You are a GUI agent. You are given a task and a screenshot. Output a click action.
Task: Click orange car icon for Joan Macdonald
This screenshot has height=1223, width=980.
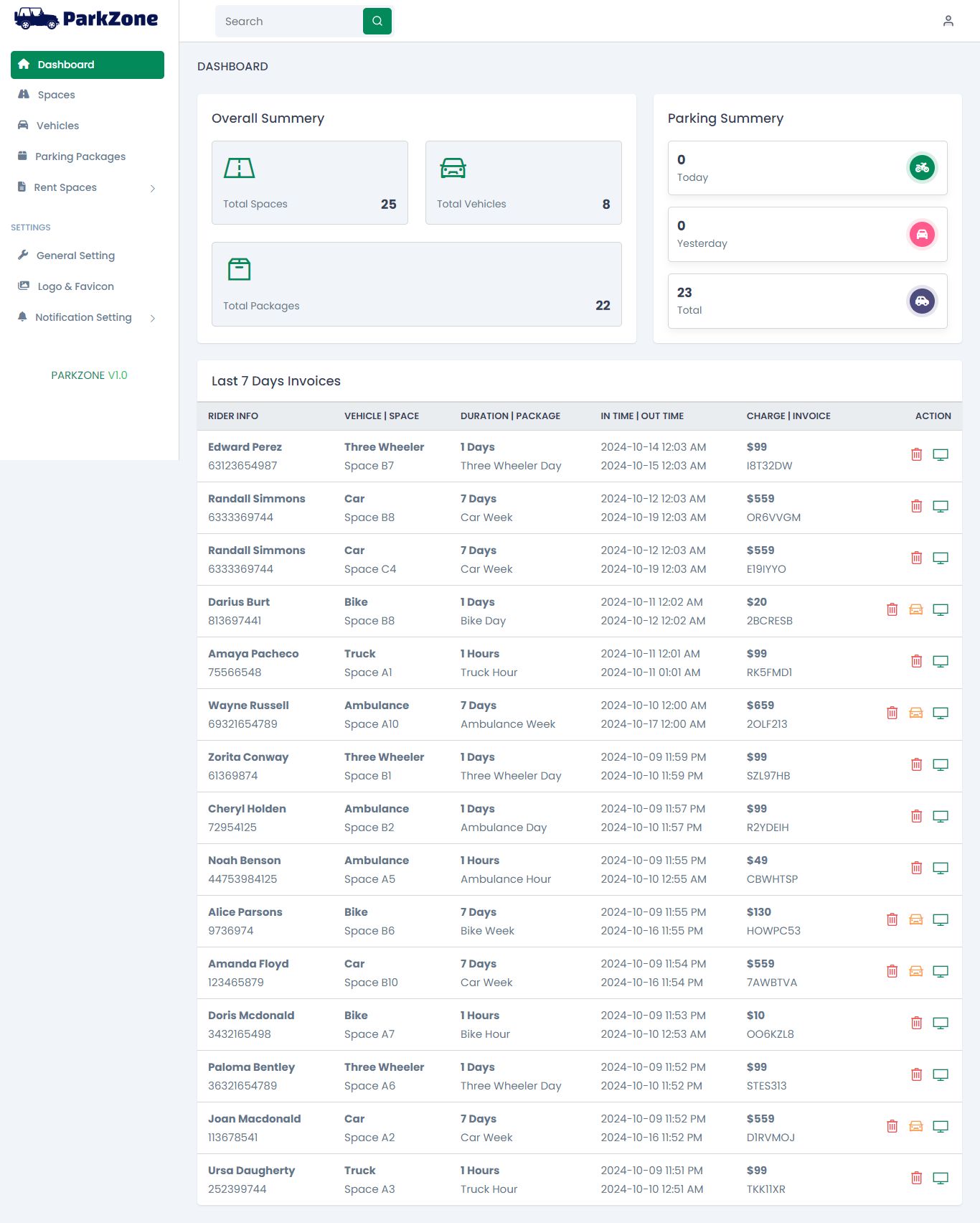[x=916, y=1126]
